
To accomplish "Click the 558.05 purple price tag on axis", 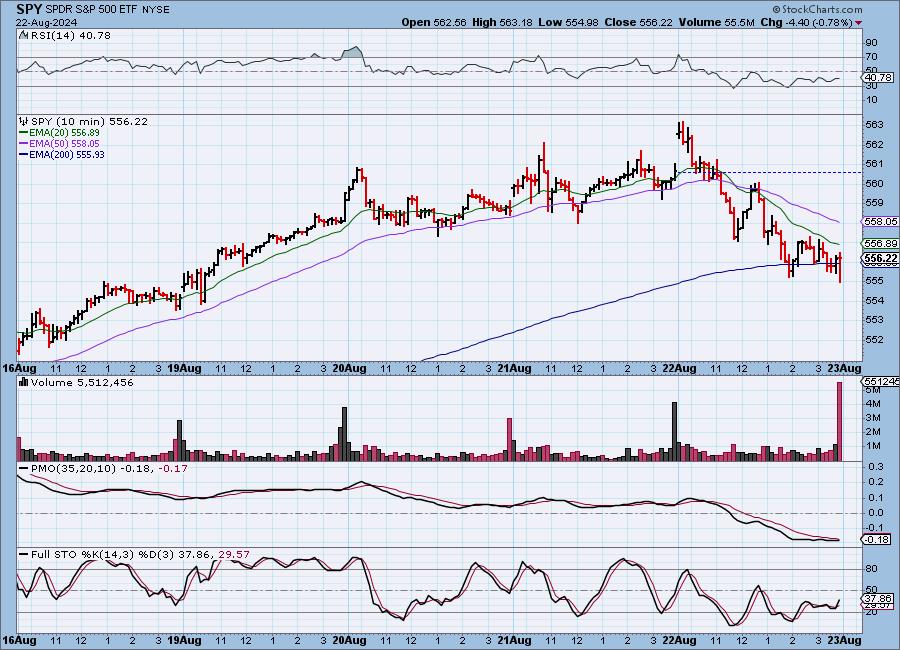I will 880,222.
